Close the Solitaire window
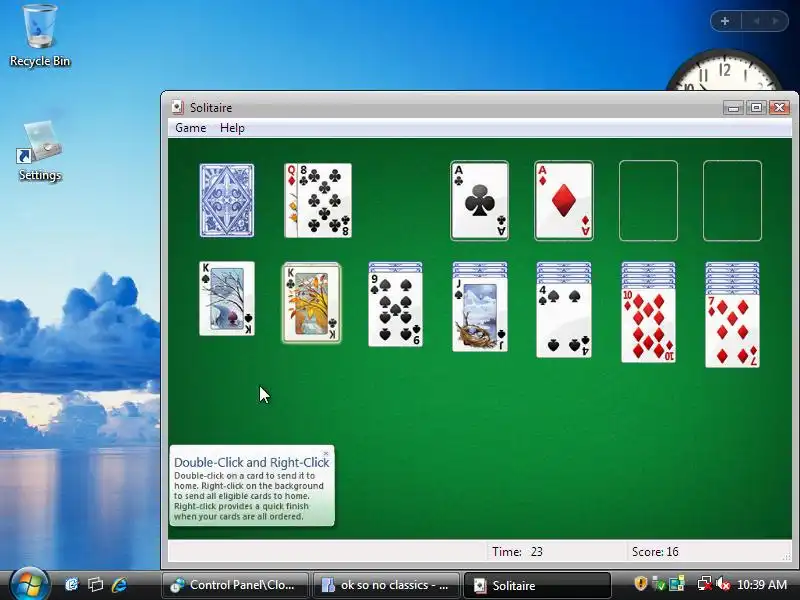 pos(780,108)
